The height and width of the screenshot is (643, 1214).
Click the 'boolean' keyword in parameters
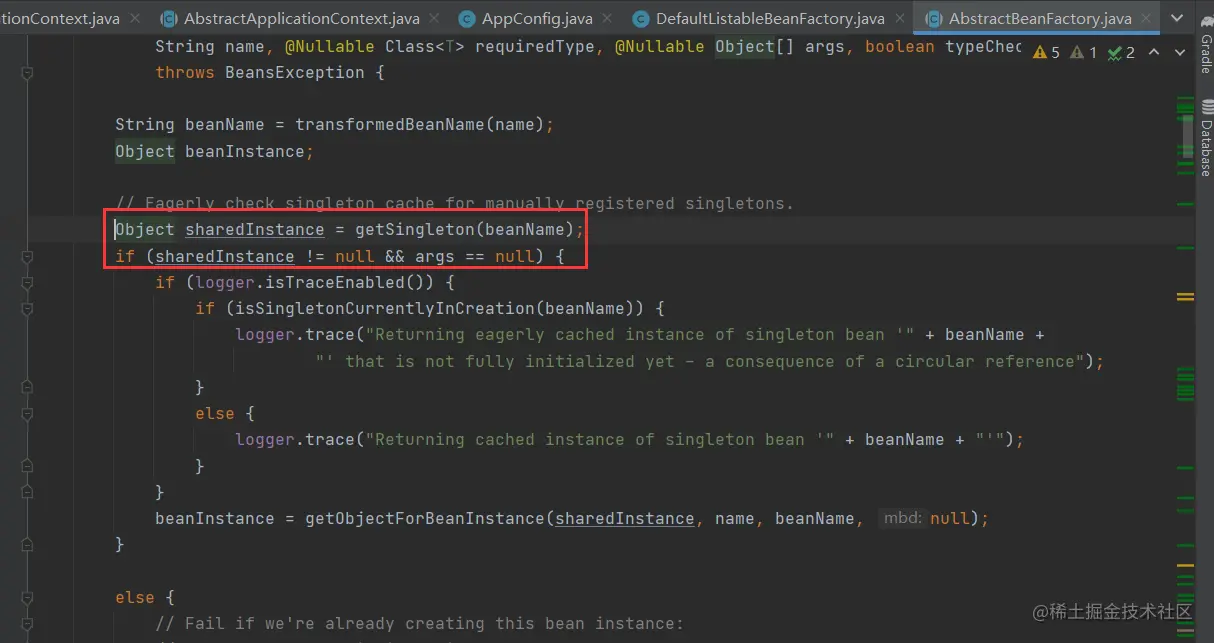point(900,47)
